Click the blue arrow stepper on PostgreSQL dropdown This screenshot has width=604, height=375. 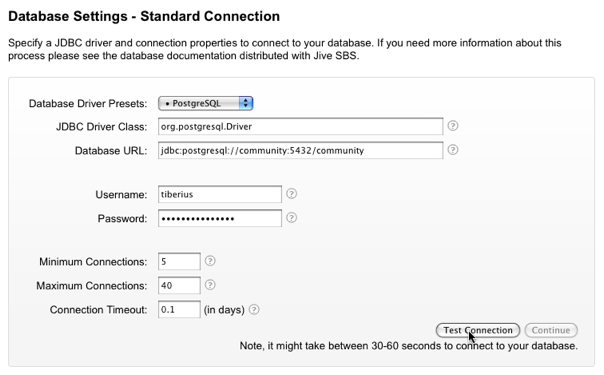246,103
